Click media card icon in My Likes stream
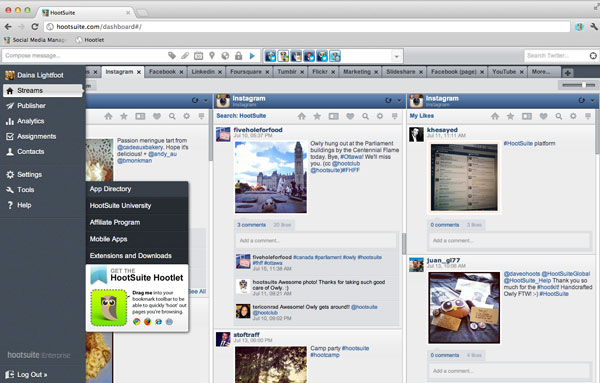 click(x=527, y=116)
